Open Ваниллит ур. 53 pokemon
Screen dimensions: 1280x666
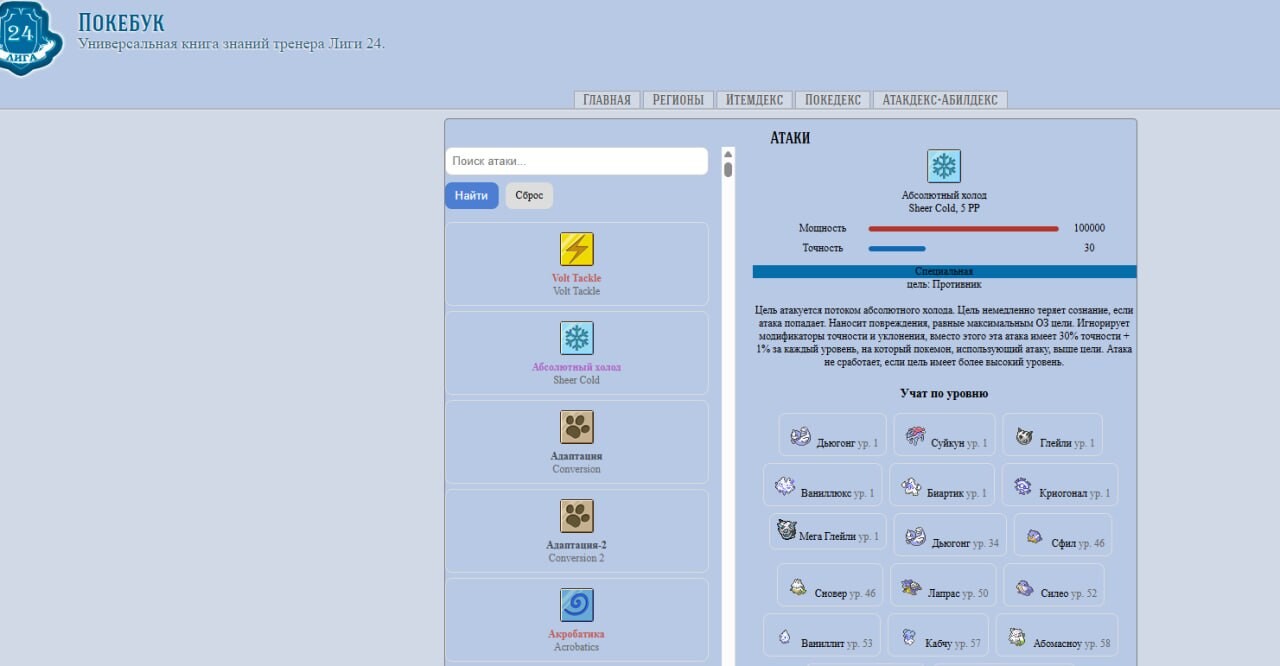click(x=822, y=635)
